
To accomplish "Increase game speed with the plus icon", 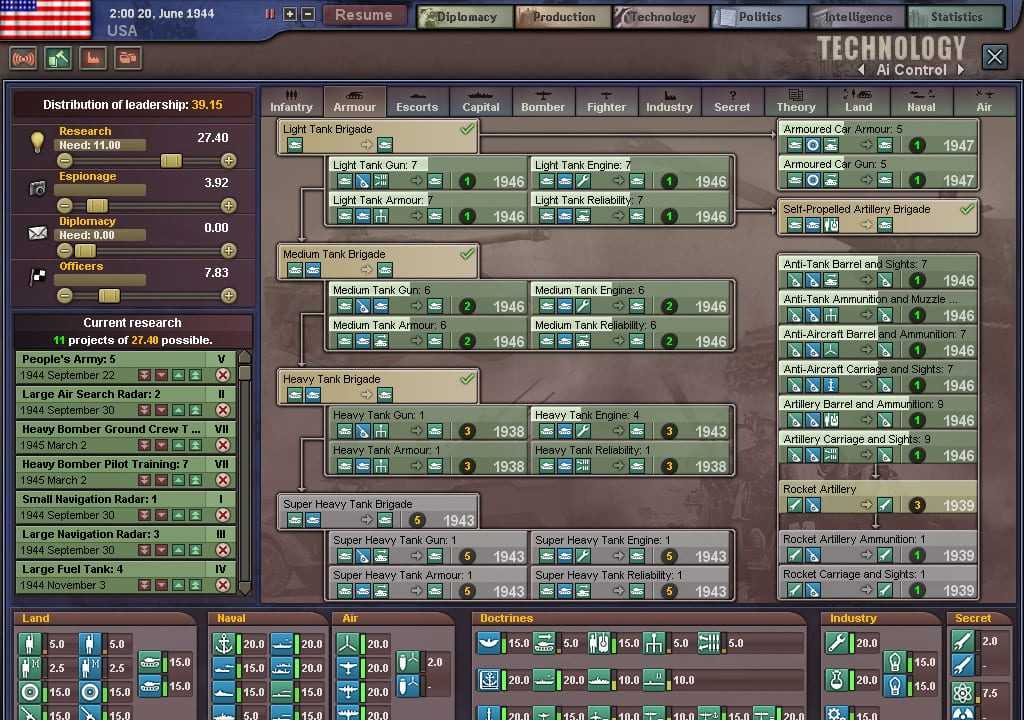I will tap(290, 14).
